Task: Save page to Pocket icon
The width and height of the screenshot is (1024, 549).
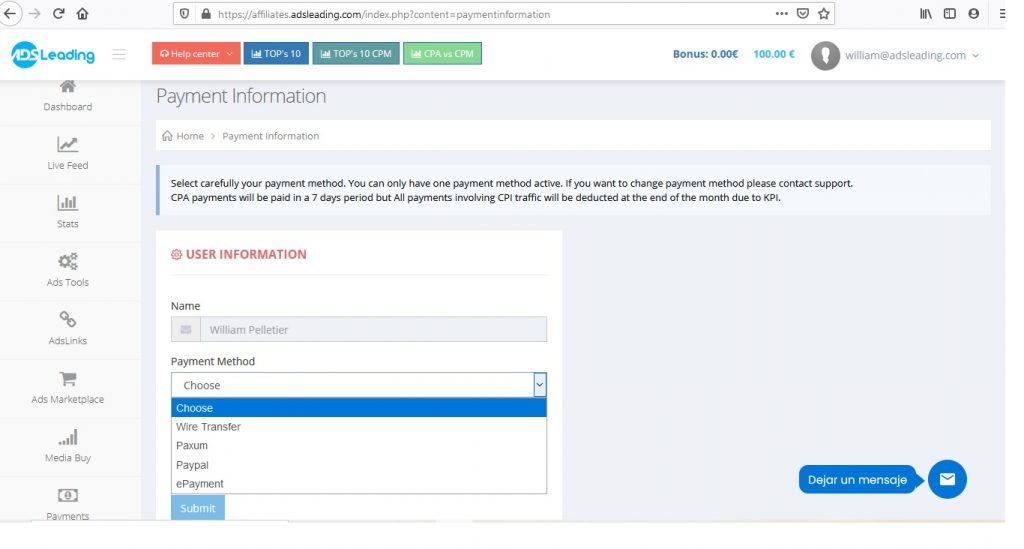Action: (x=803, y=14)
